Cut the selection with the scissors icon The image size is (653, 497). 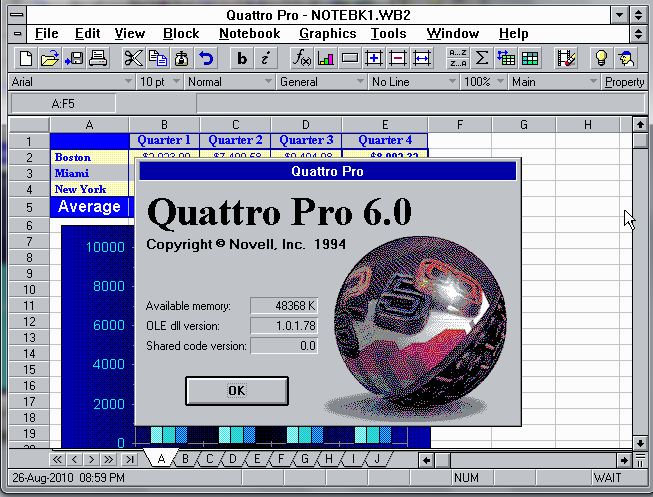point(133,58)
